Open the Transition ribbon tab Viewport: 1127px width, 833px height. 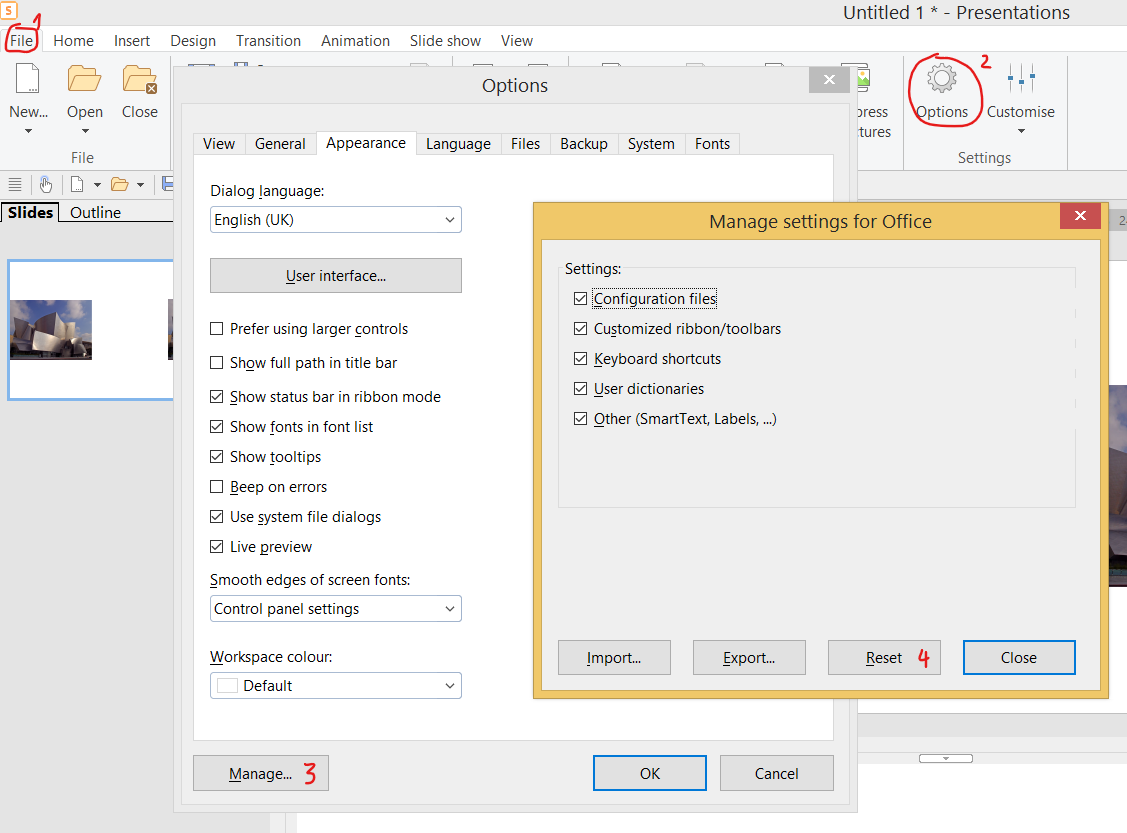[268, 41]
